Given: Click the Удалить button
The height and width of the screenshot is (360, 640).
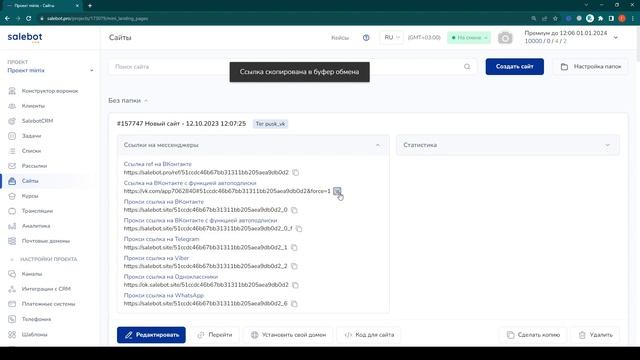Looking at the screenshot, I should (596, 335).
